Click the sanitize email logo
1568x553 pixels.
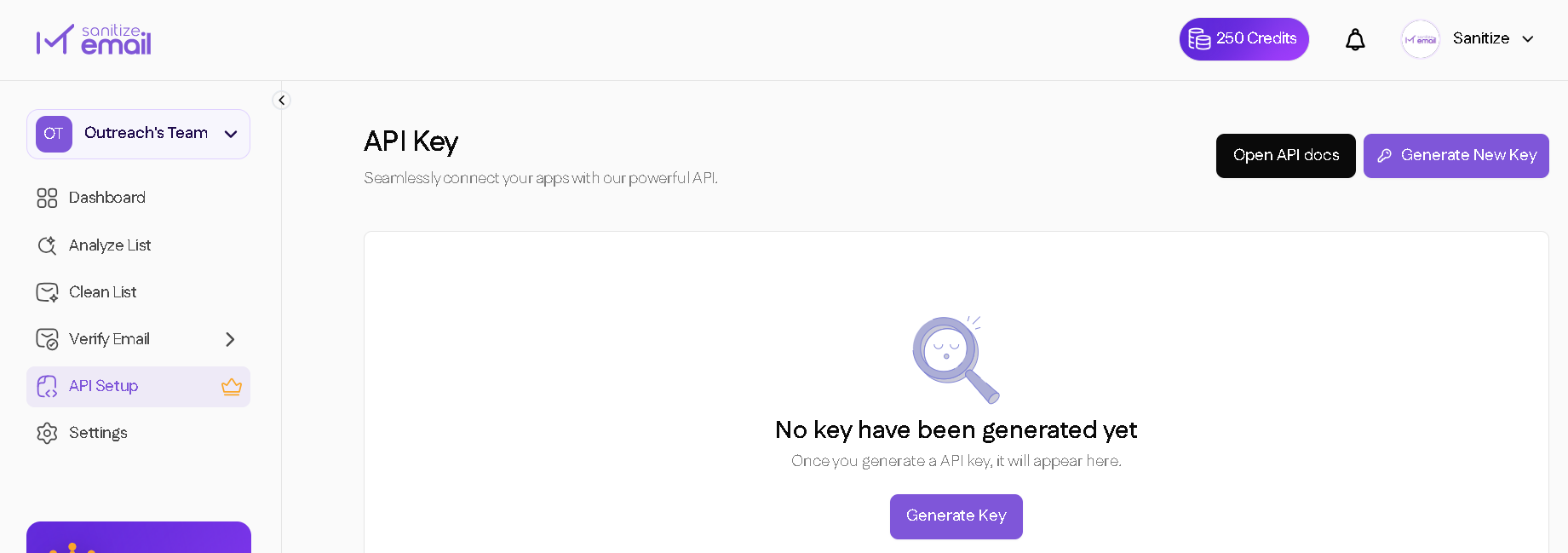(94, 40)
